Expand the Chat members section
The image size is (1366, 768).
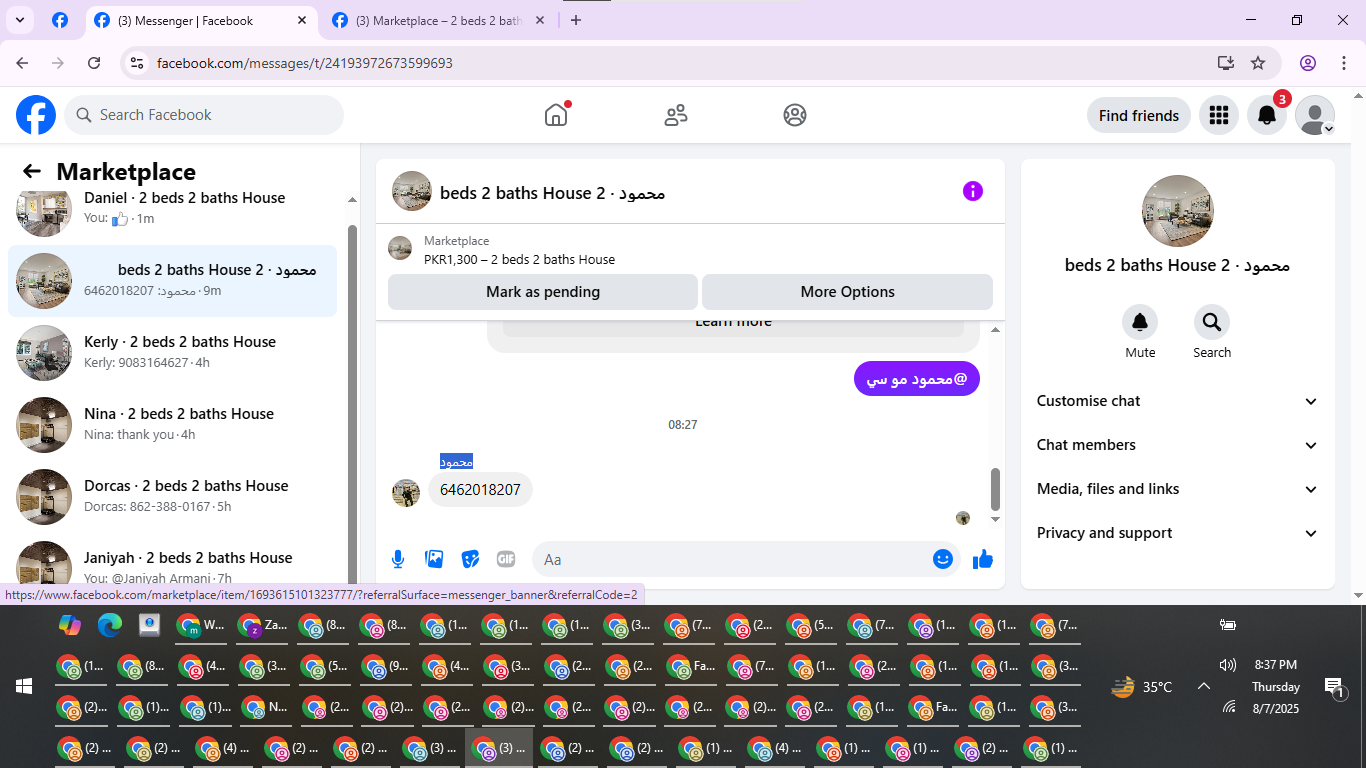1178,445
